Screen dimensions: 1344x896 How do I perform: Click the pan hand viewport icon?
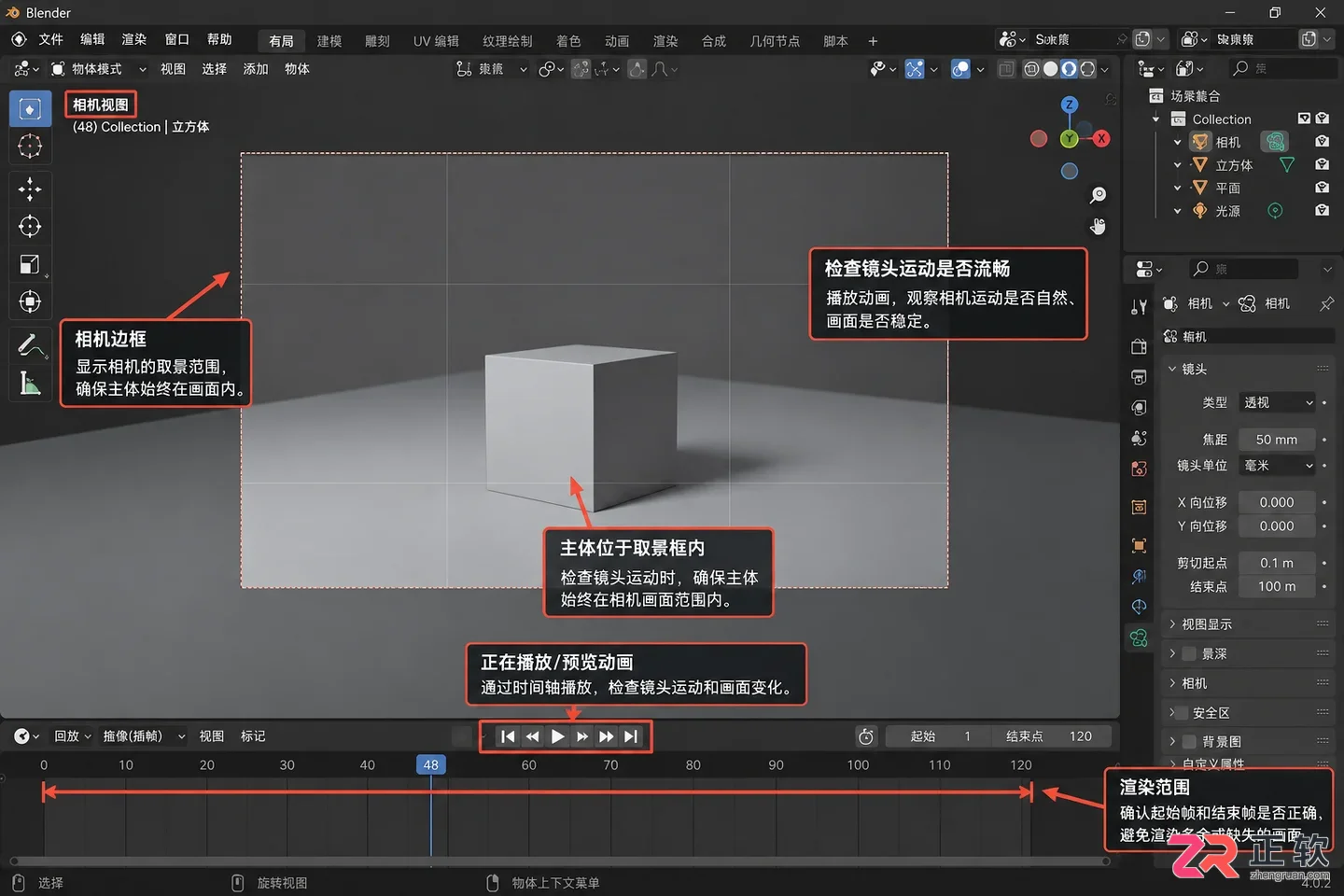coord(1098,226)
